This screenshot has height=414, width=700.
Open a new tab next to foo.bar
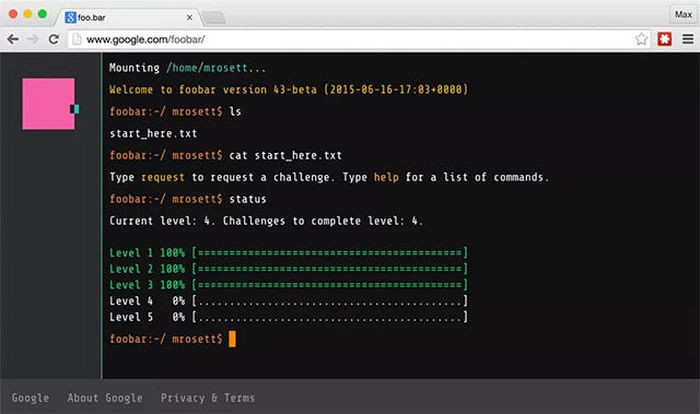[214, 17]
